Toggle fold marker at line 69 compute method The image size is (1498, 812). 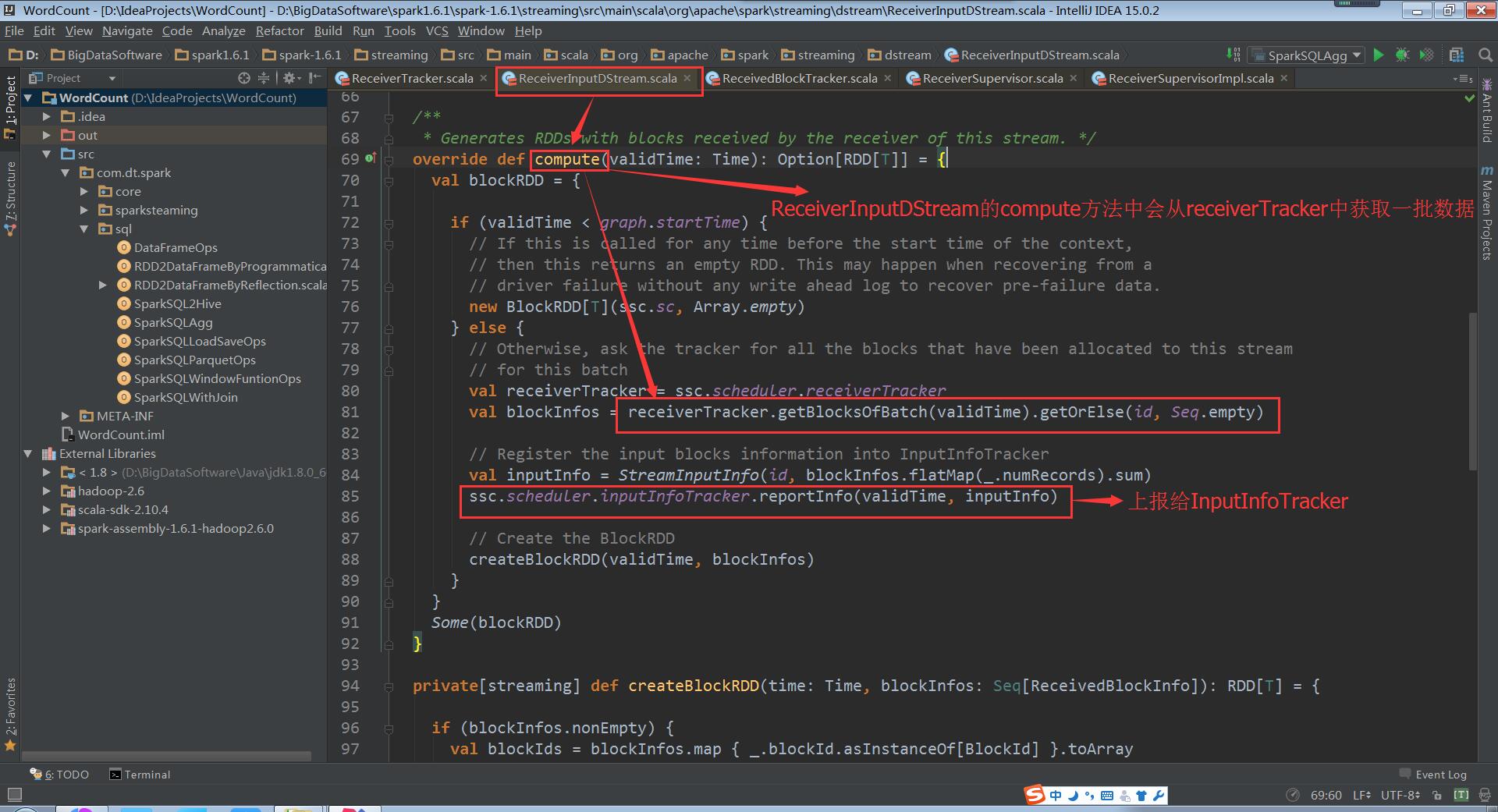[389, 159]
